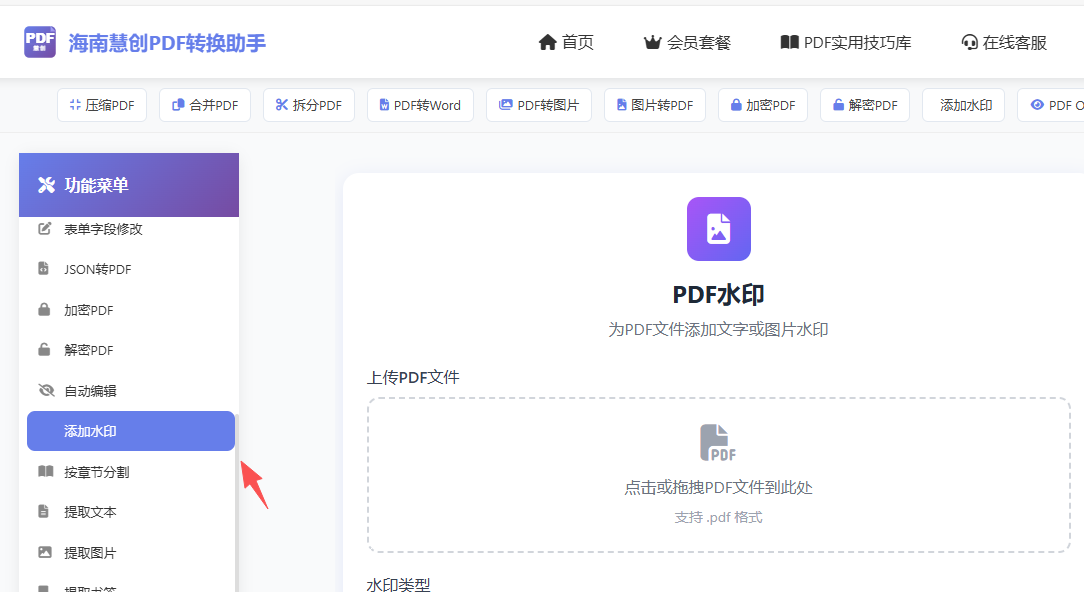The image size is (1084, 592).
Task: Click the purple PDF水印 image-file icon
Action: 719,229
